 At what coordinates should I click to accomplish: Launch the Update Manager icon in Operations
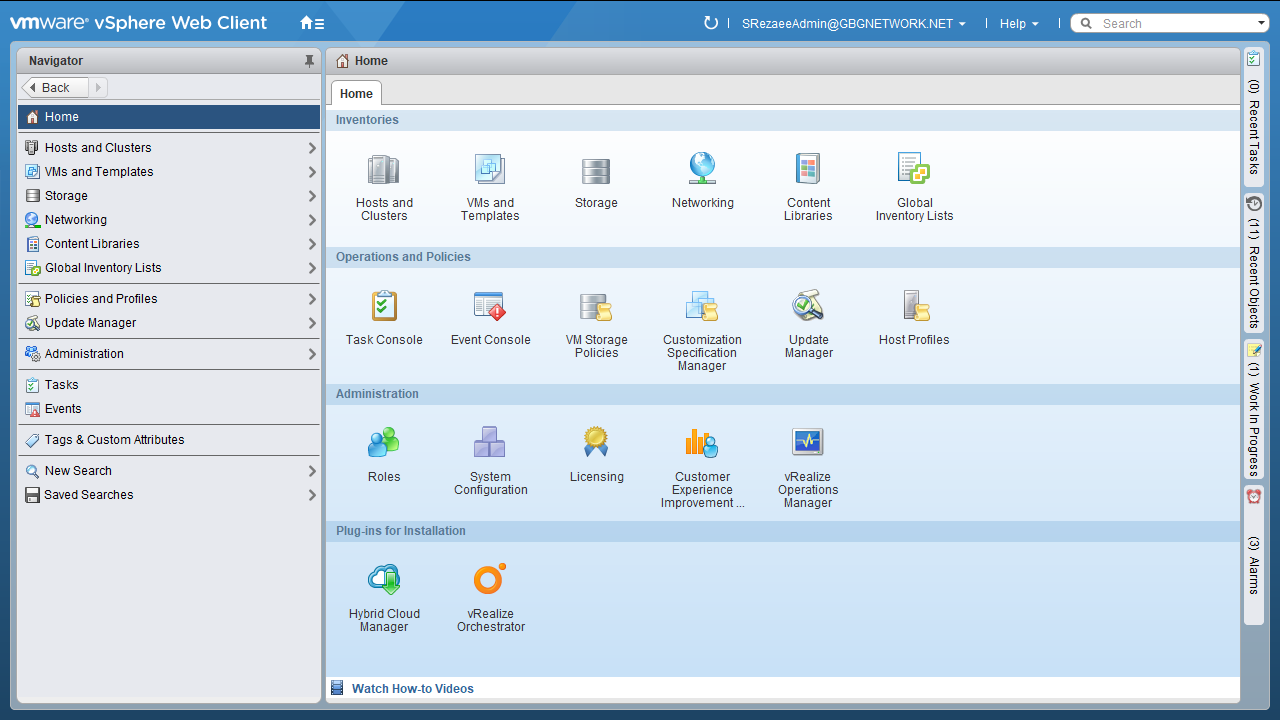(x=808, y=307)
